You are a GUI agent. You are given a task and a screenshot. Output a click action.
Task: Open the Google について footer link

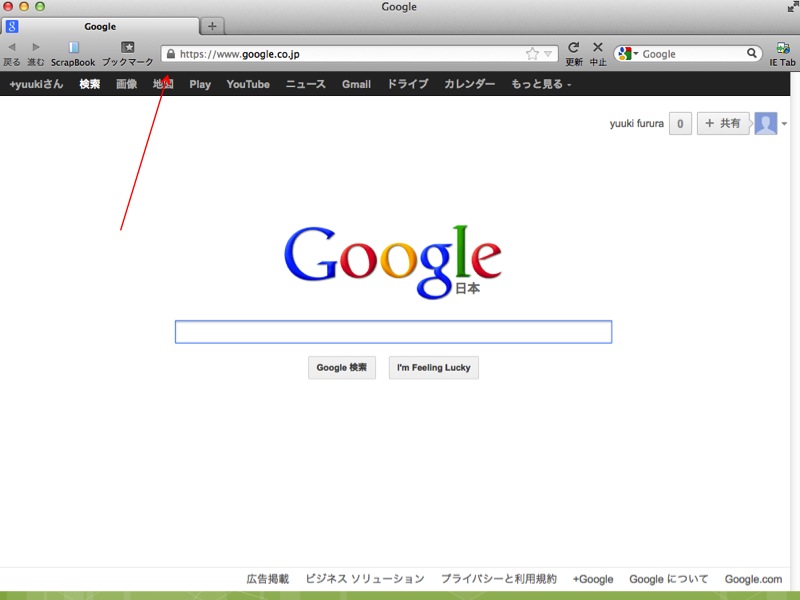[x=669, y=579]
